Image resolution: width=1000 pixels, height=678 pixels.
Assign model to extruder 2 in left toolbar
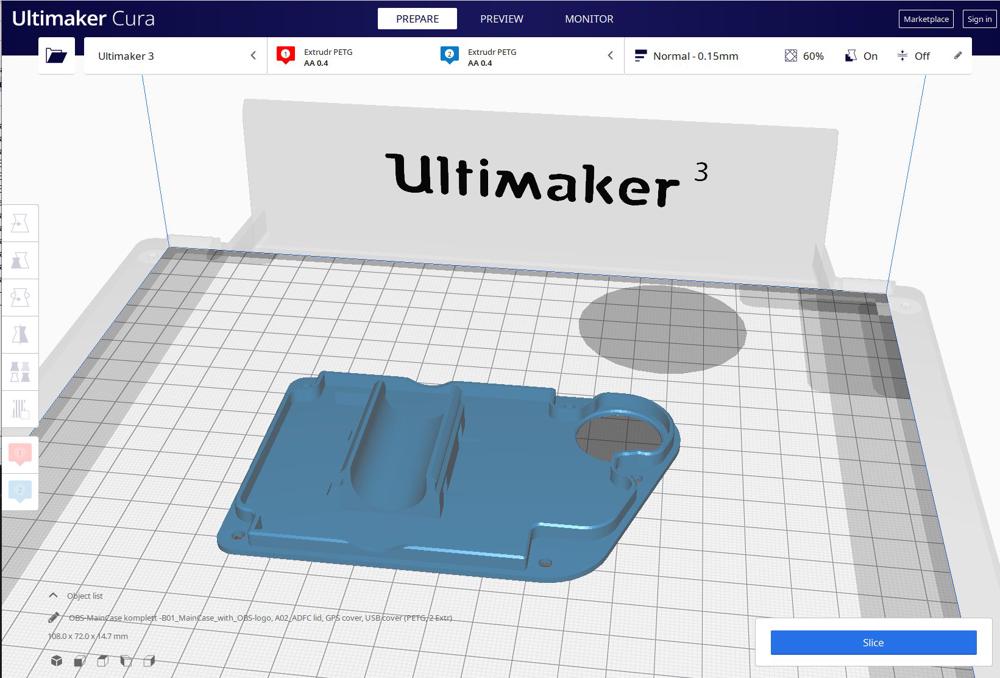tap(20, 491)
